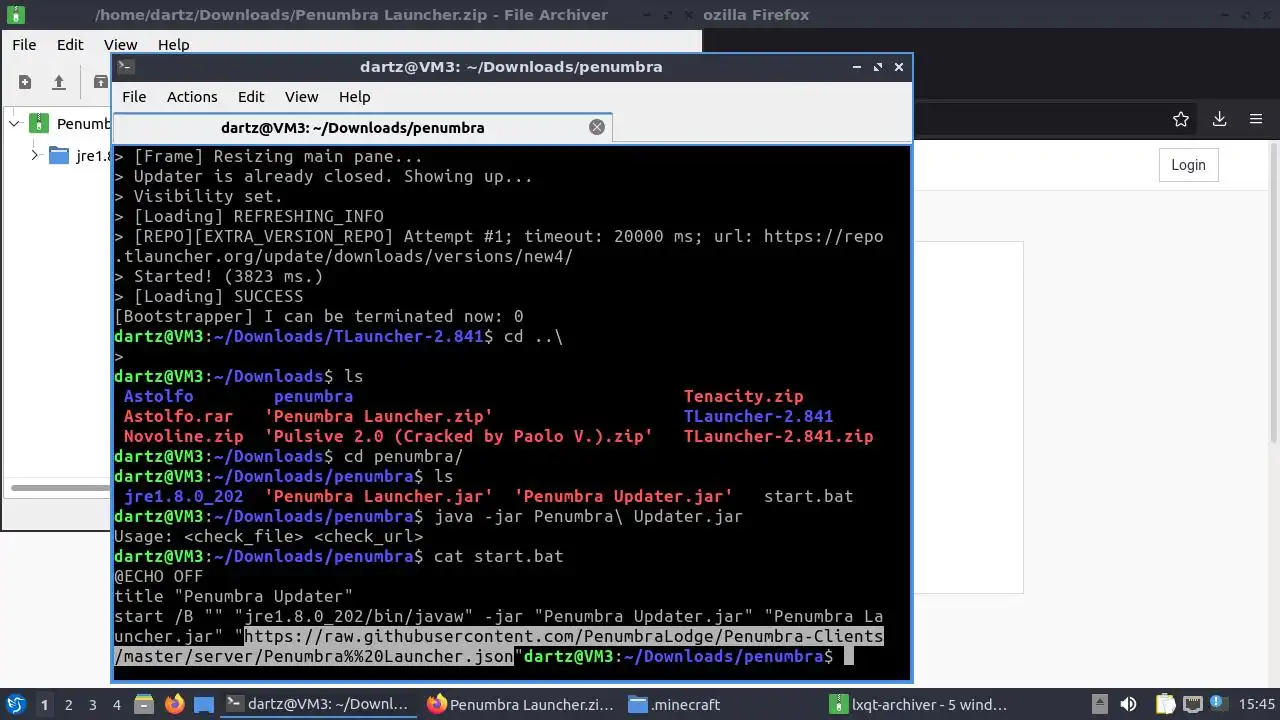
Task: Switch to Penumbra Launcher.zi... Firefox taskbar entry
Action: pyautogui.click(x=520, y=704)
